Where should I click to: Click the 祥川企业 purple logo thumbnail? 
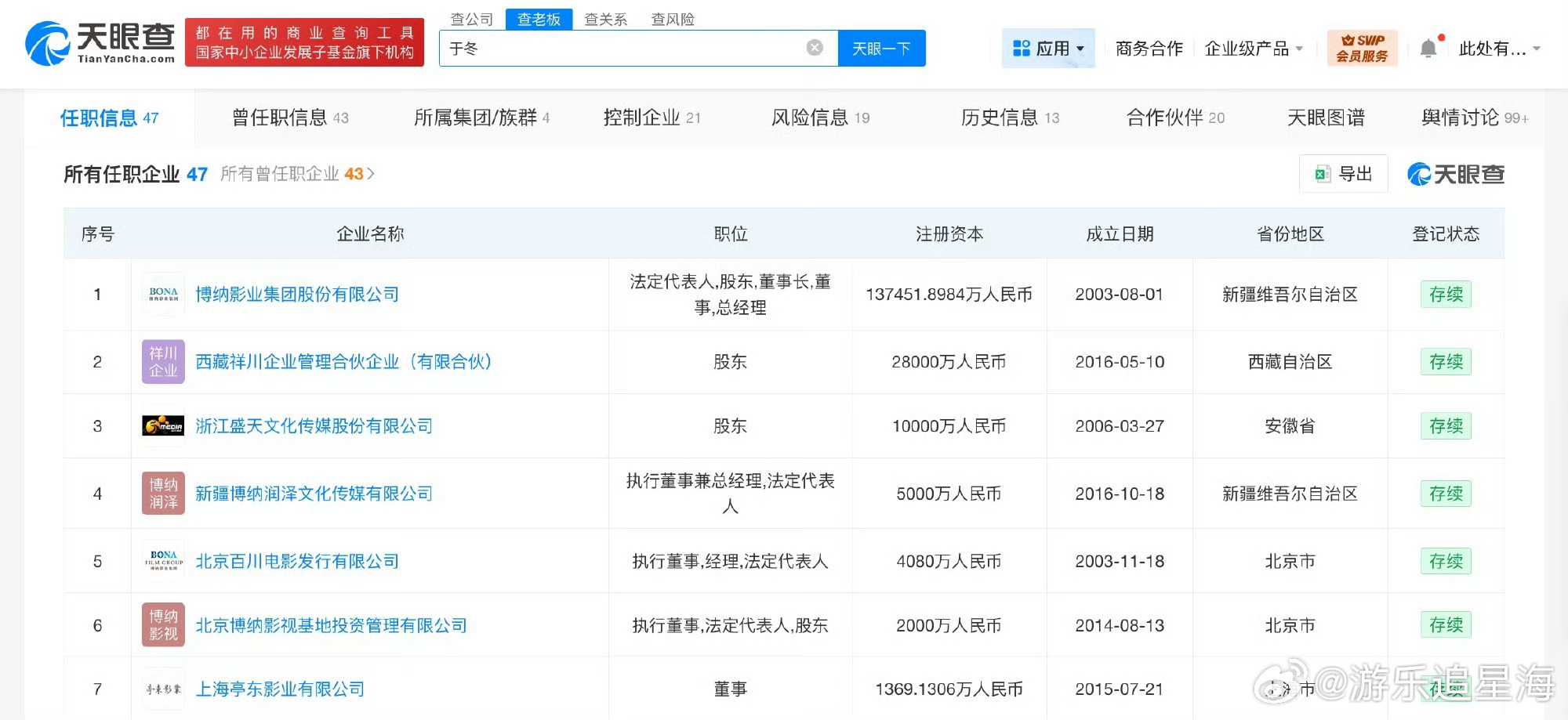[162, 361]
